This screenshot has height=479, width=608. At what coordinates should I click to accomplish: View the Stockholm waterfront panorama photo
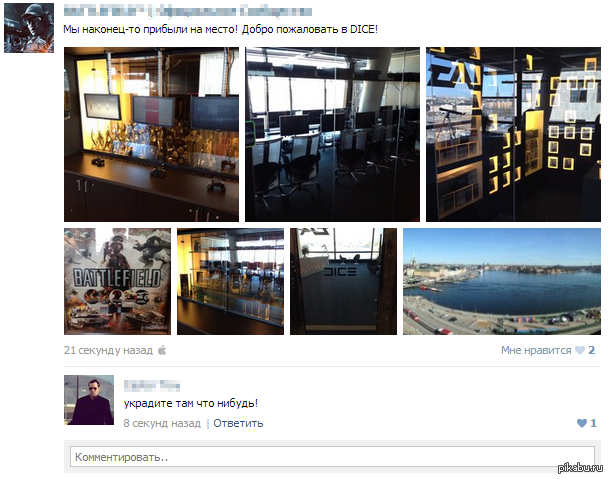point(502,281)
